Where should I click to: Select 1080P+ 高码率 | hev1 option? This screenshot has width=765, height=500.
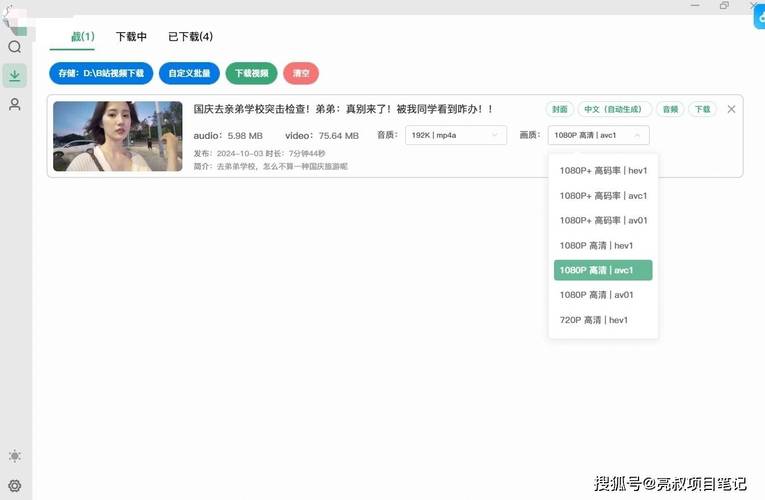point(603,170)
